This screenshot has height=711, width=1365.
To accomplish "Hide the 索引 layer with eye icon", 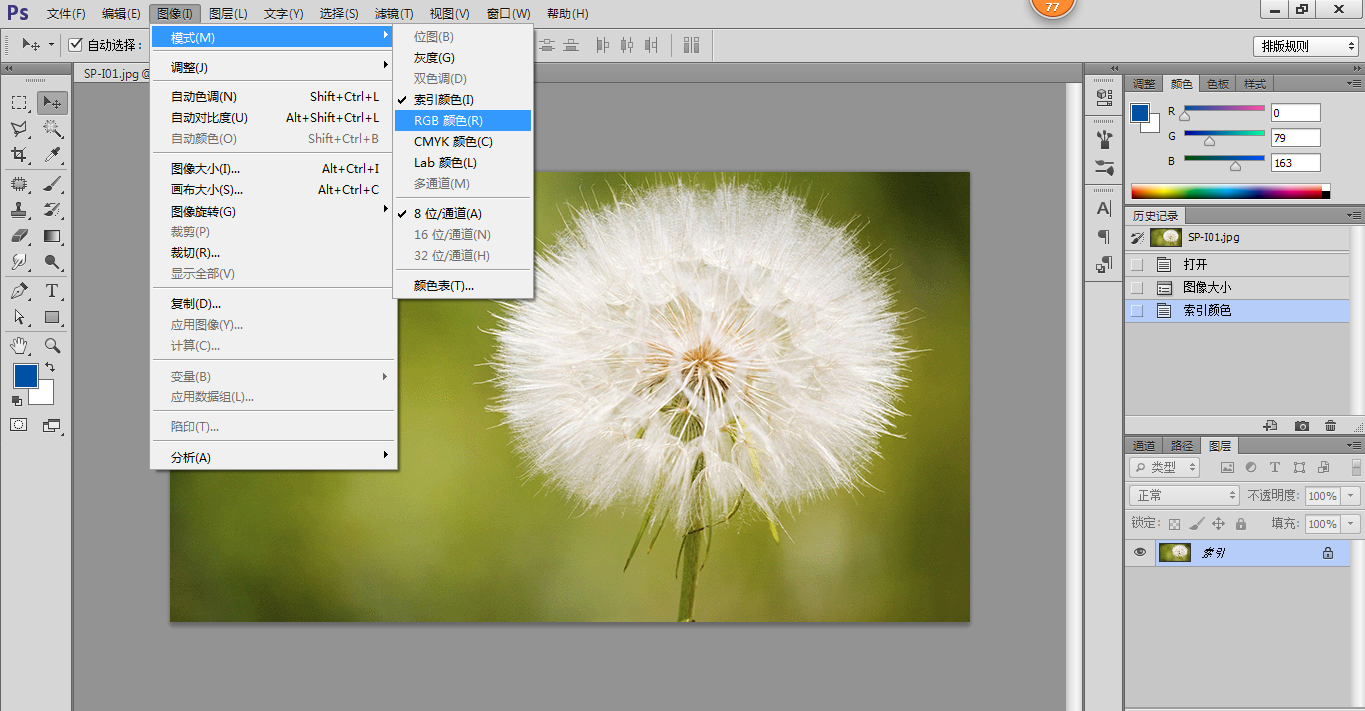I will pos(1139,553).
